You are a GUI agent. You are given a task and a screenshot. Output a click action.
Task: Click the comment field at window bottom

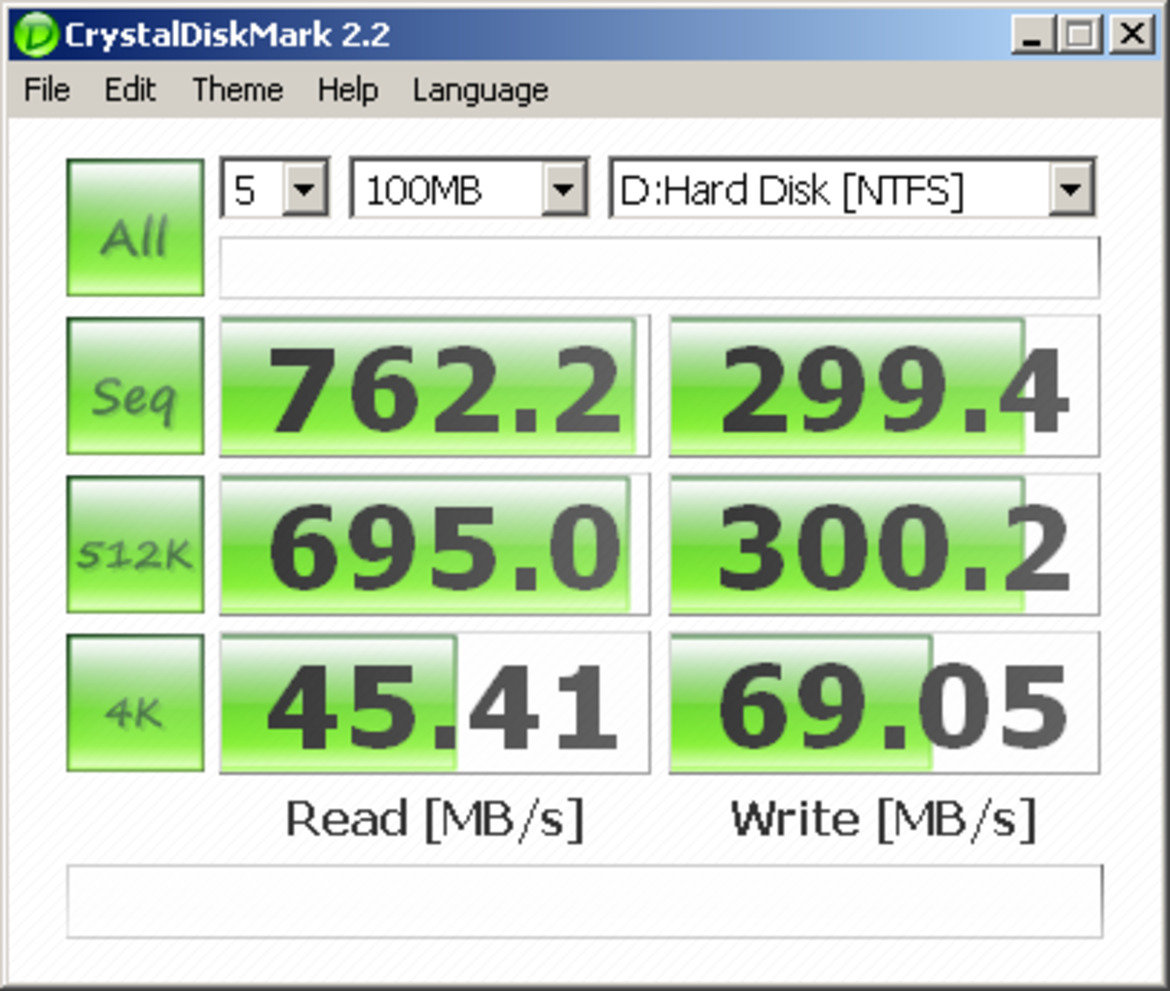point(585,899)
